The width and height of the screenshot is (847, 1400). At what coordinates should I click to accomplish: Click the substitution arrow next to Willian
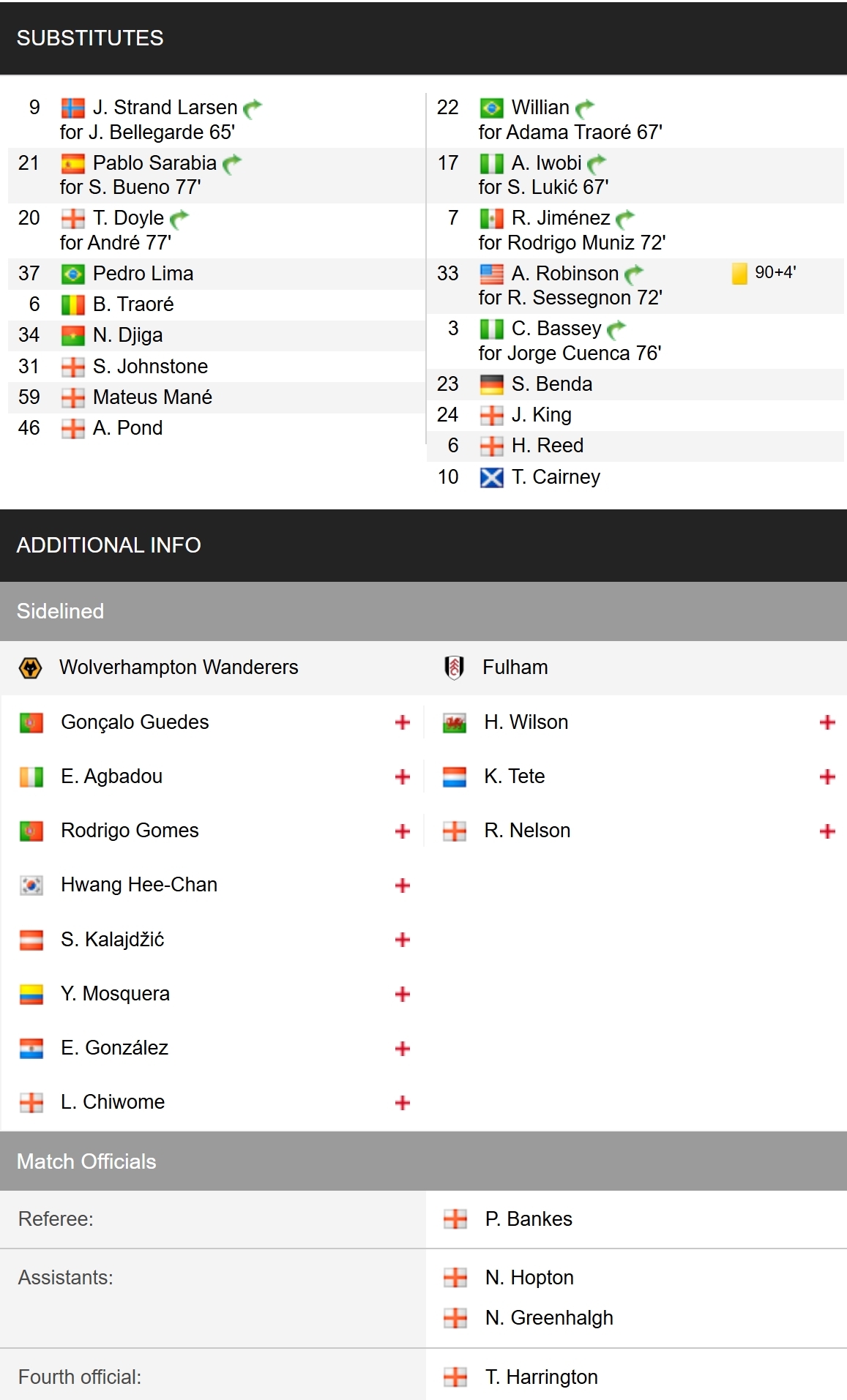pyautogui.click(x=585, y=108)
